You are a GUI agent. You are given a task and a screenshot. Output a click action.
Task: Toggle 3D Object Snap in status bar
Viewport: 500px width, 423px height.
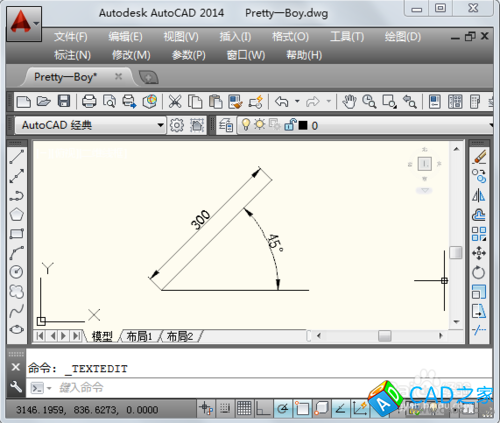321,409
